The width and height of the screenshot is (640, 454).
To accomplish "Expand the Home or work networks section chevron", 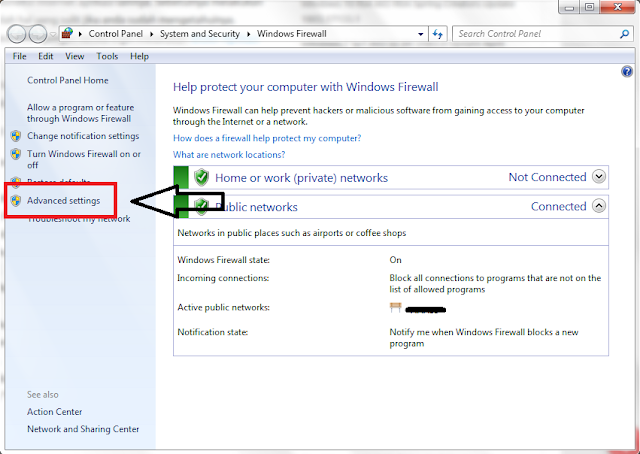I will click(599, 177).
